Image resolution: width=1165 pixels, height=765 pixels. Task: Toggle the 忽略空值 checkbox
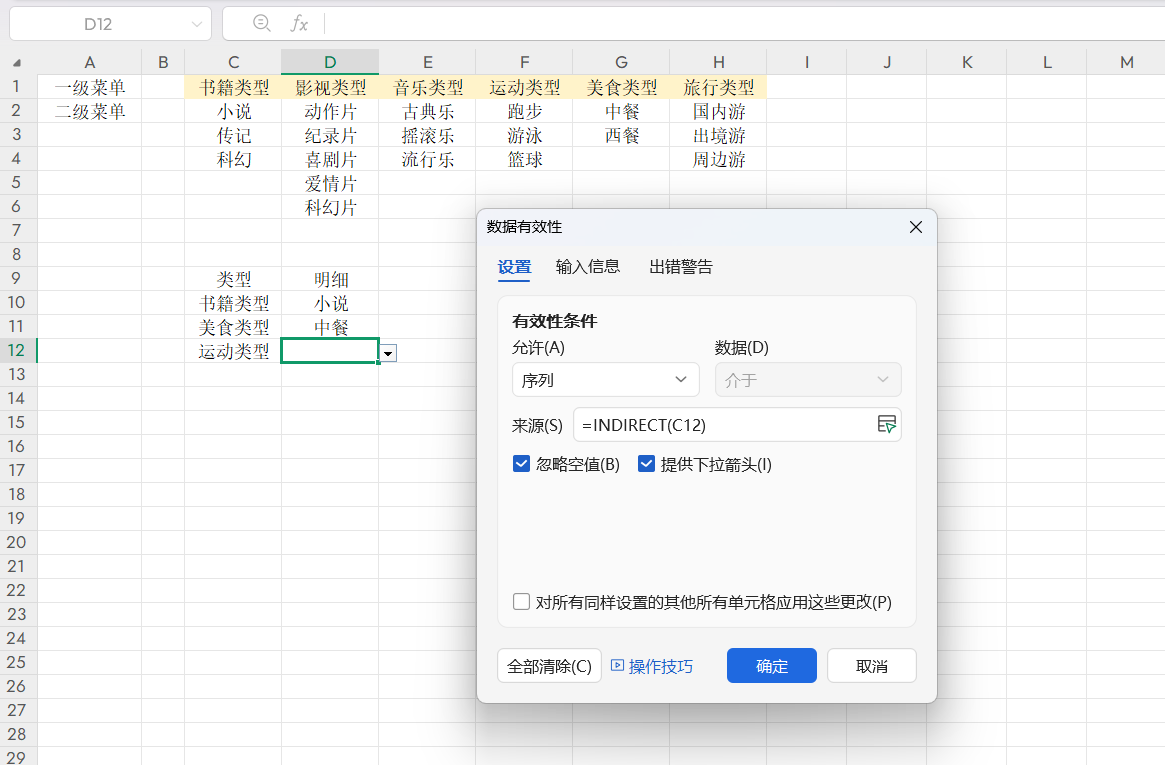[x=522, y=464]
